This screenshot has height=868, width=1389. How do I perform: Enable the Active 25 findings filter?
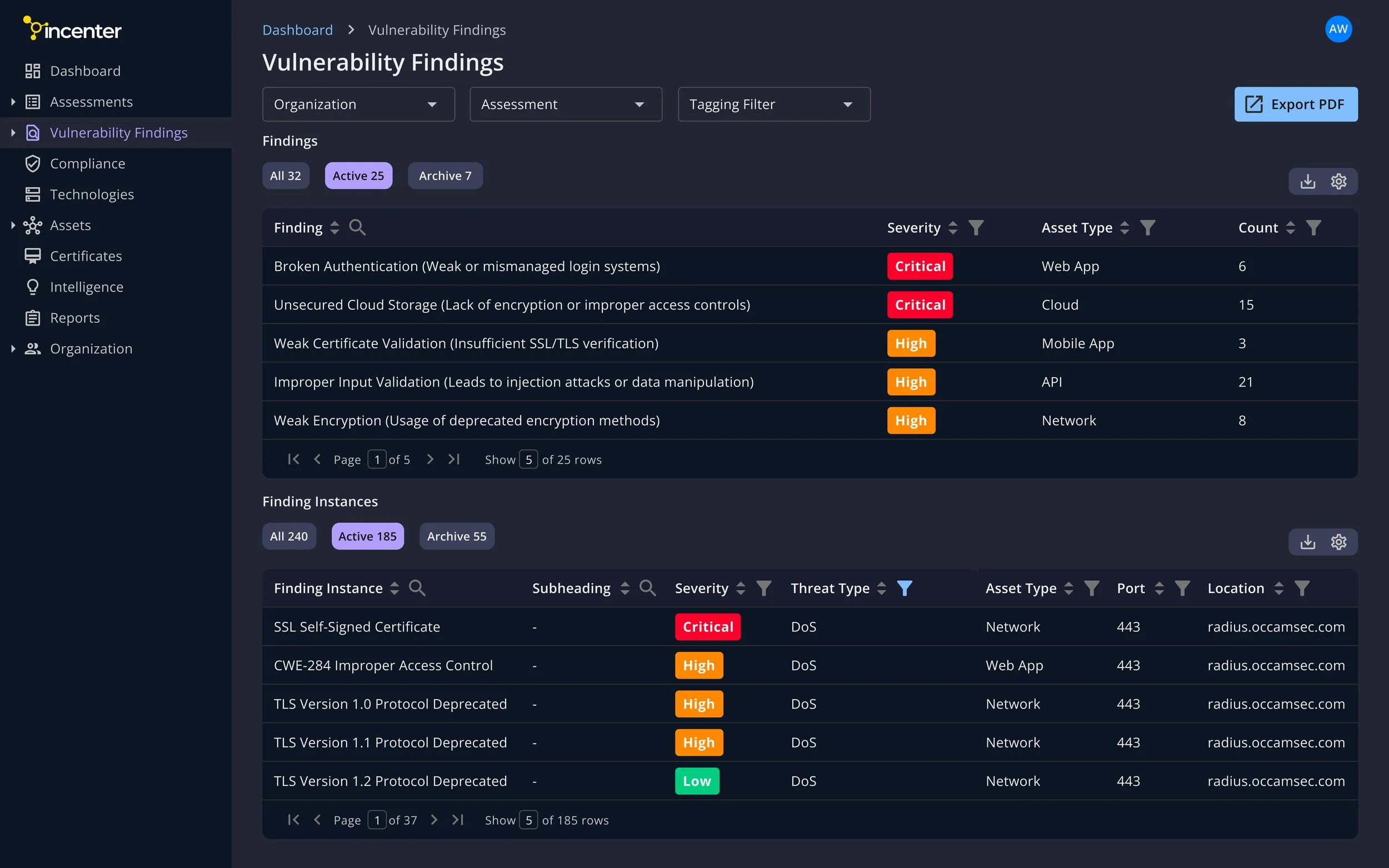358,175
